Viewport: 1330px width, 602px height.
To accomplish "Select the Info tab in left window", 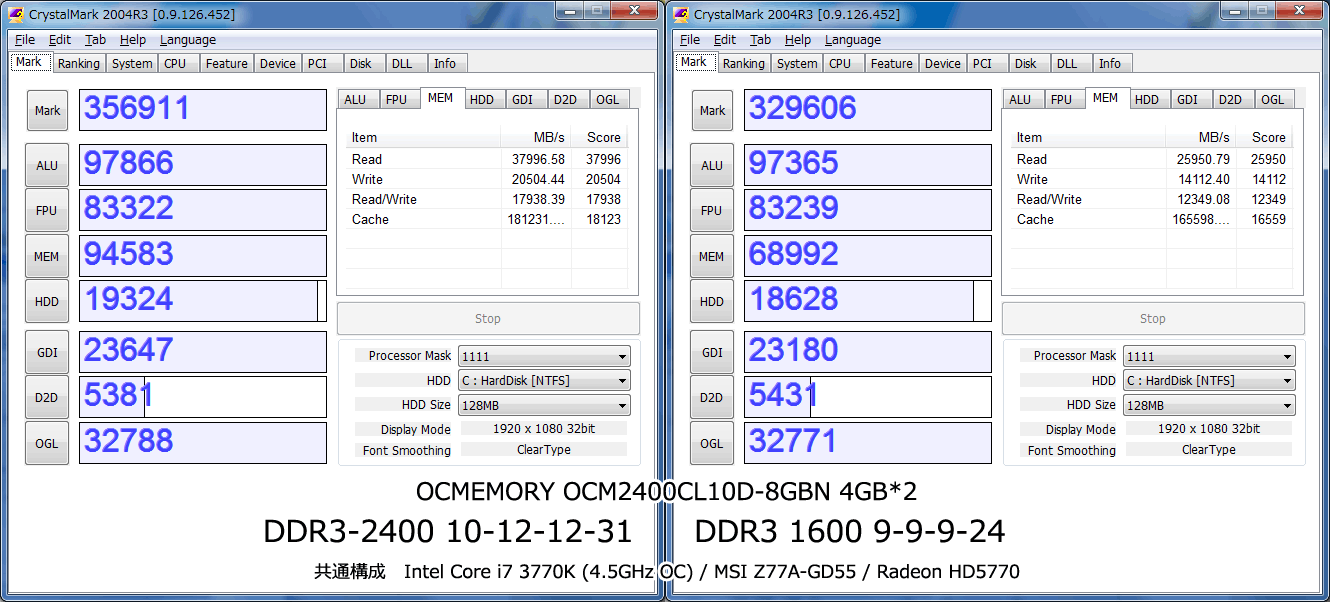I will point(445,63).
